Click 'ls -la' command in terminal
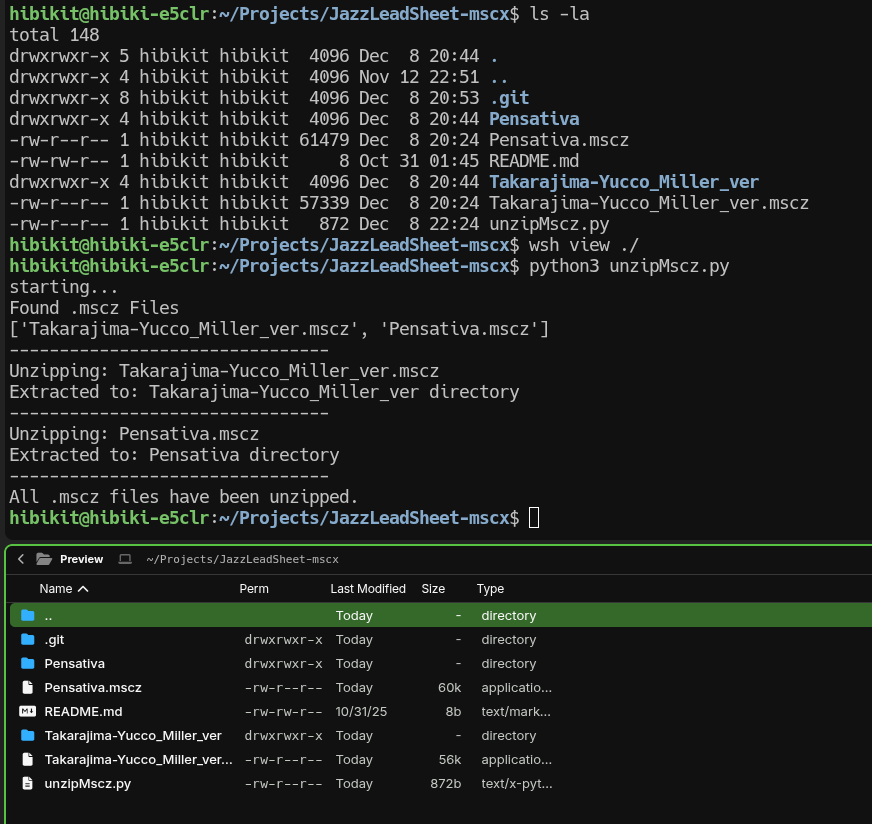The image size is (872, 824). 559,13
